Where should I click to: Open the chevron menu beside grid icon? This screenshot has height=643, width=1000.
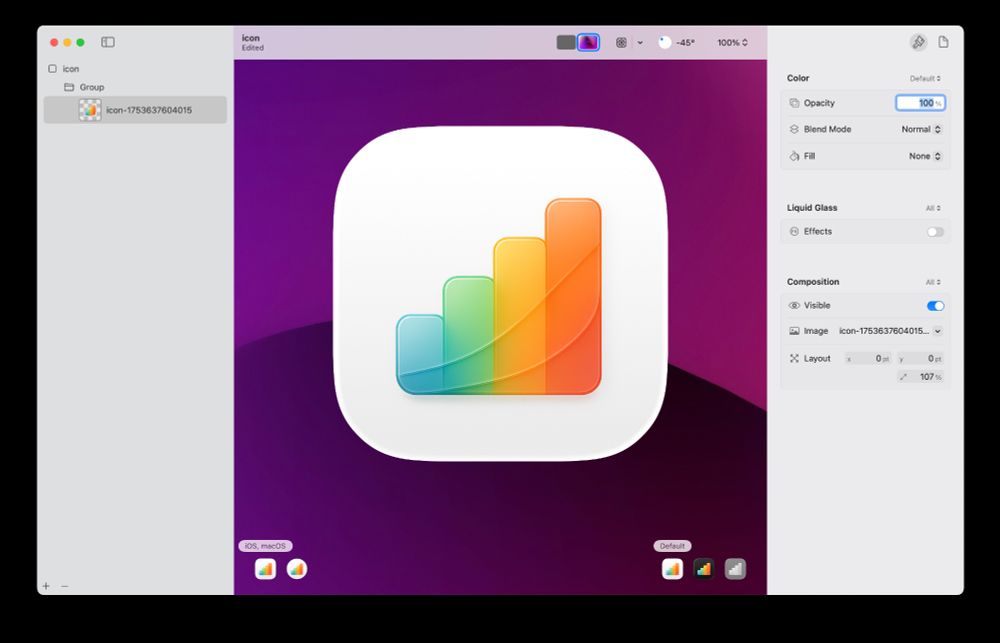(640, 43)
